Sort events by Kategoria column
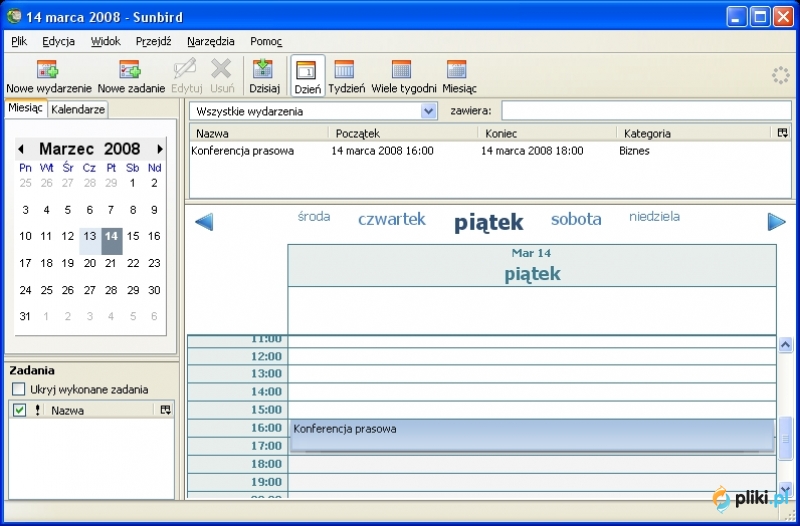This screenshot has width=800, height=526. click(694, 133)
